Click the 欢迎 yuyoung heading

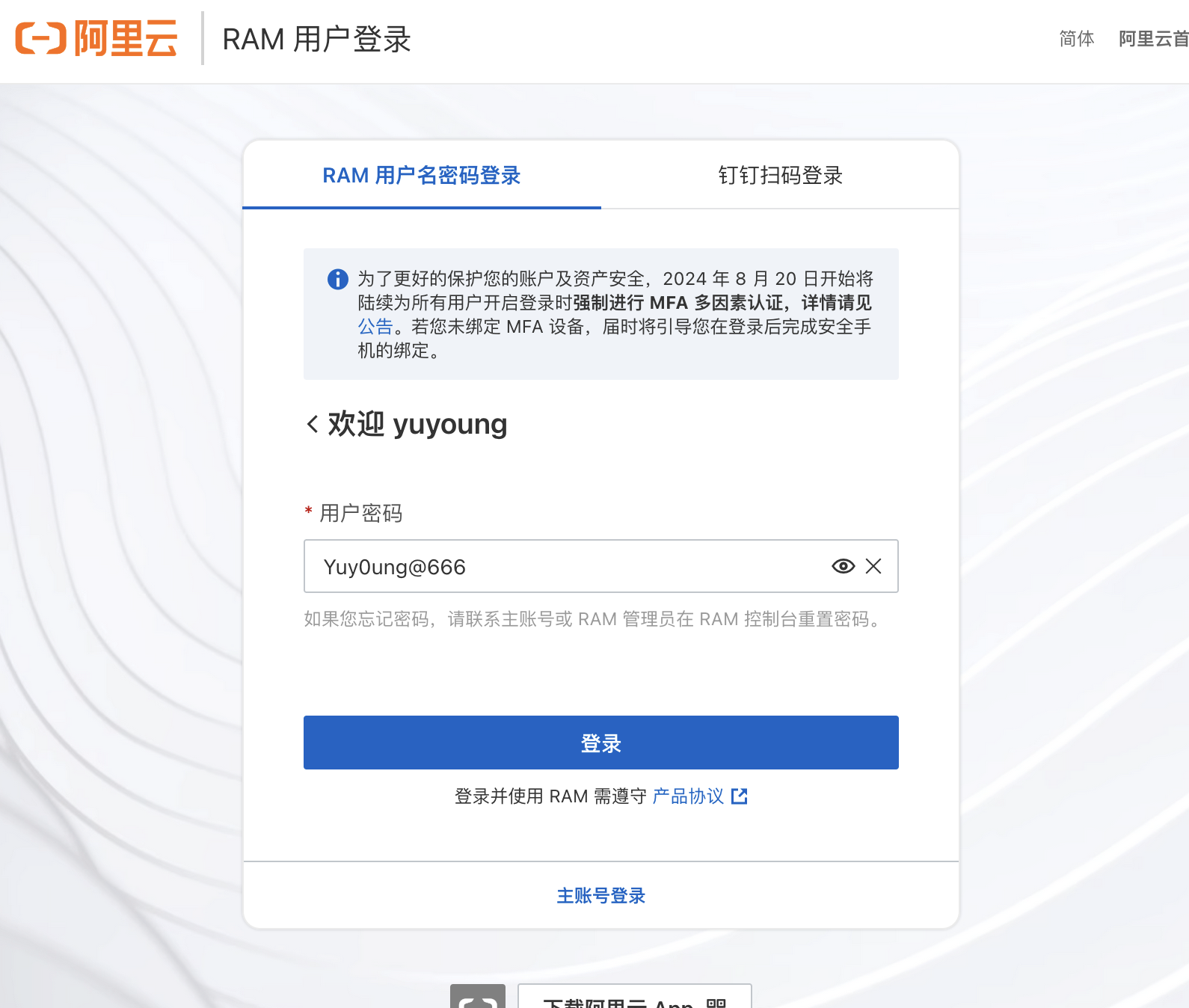(417, 424)
